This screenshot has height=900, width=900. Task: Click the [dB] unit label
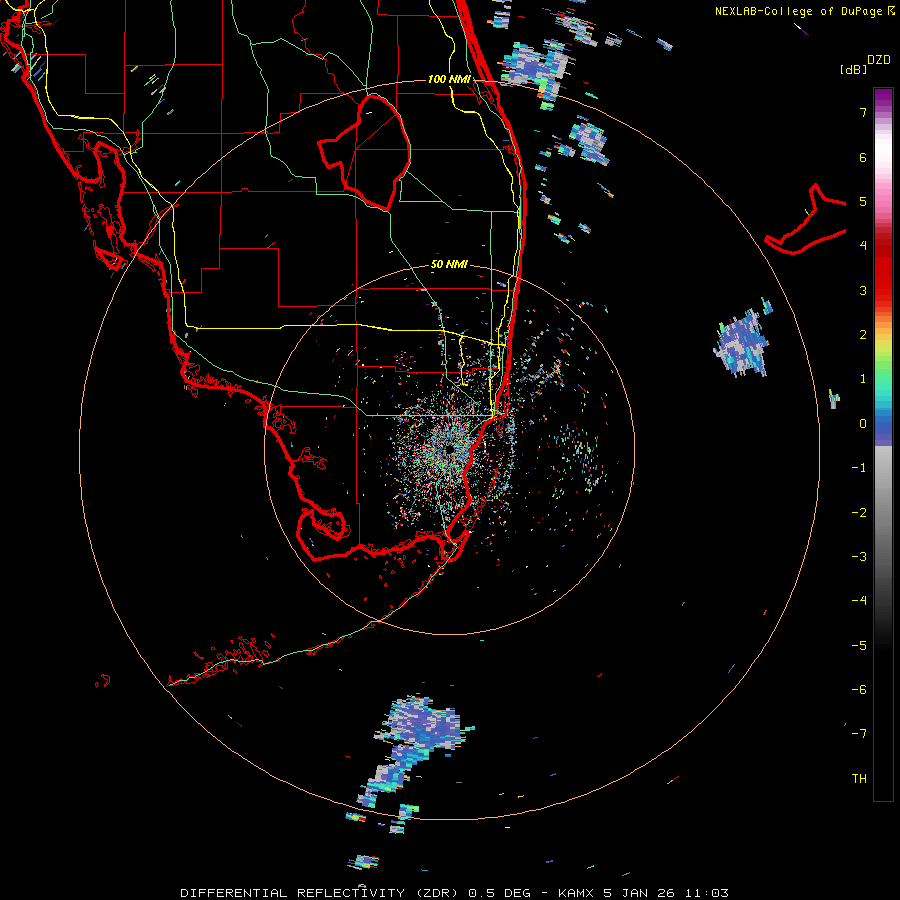tap(853, 69)
